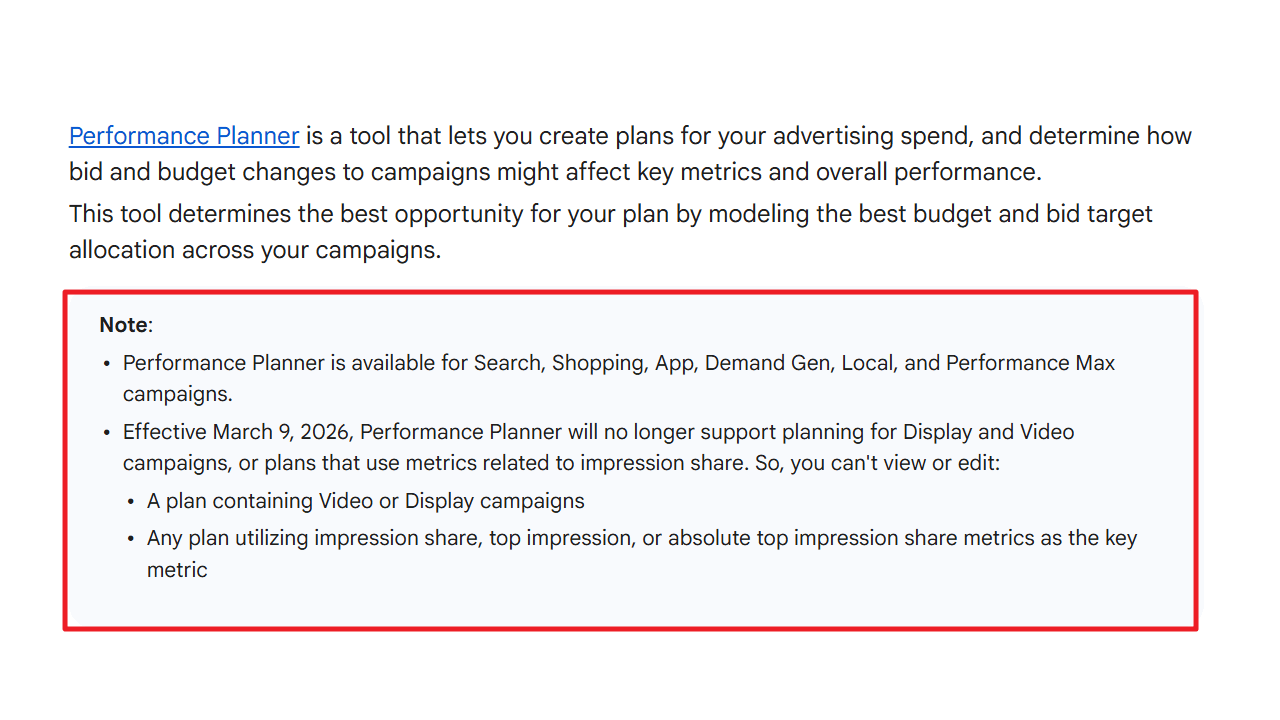Click the bold "Note" label
Image resolution: width=1280 pixels, height=720 pixels.
click(x=124, y=325)
